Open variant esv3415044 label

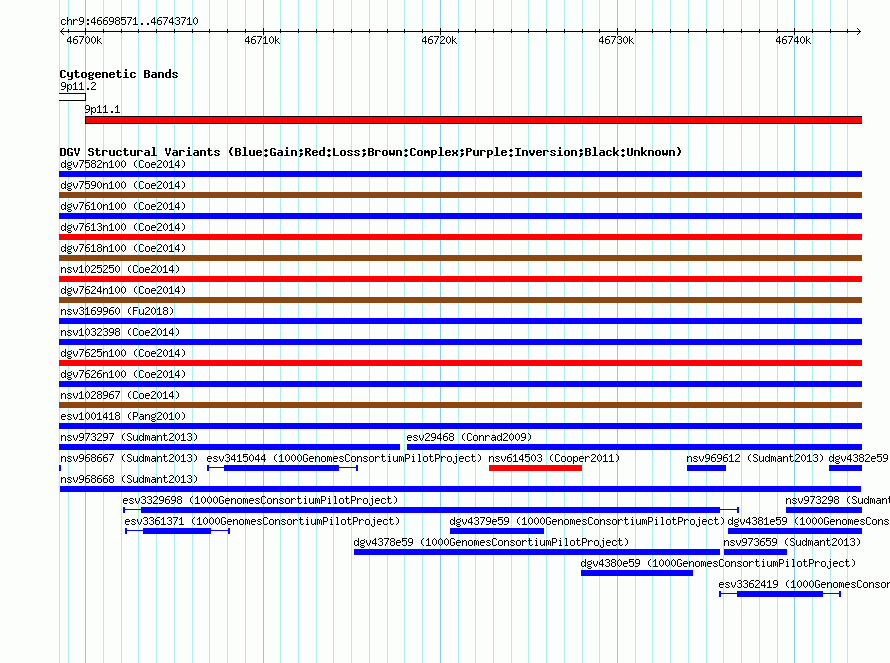[x=344, y=458]
